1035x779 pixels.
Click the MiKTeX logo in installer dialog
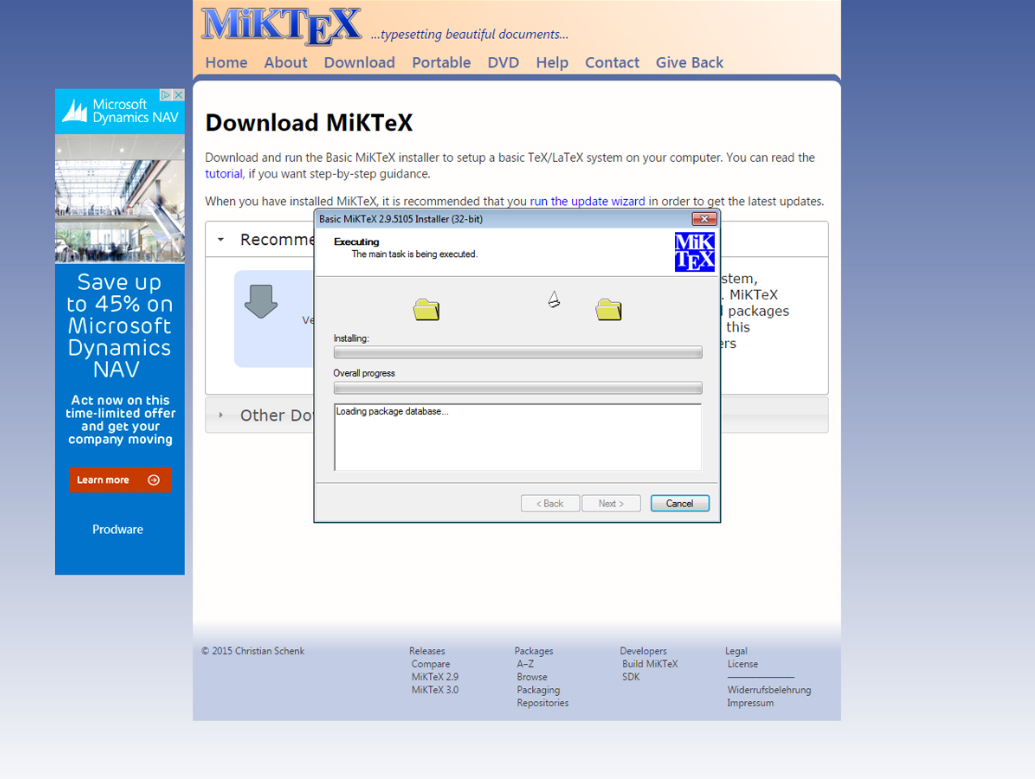pyautogui.click(x=694, y=252)
